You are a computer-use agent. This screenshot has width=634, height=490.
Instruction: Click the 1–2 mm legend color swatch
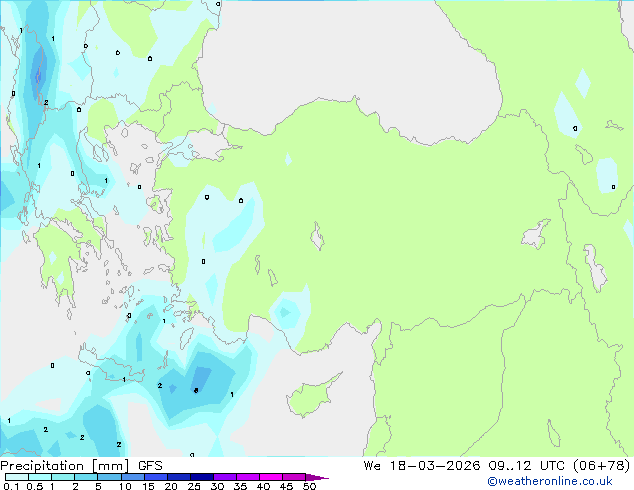[x=63, y=477]
